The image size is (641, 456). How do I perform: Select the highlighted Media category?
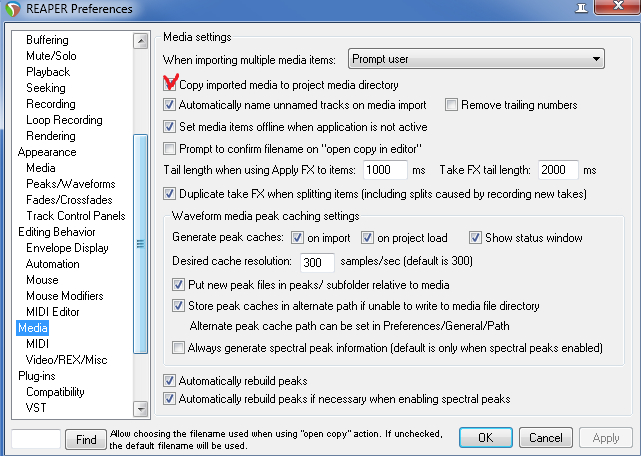pyautogui.click(x=33, y=328)
